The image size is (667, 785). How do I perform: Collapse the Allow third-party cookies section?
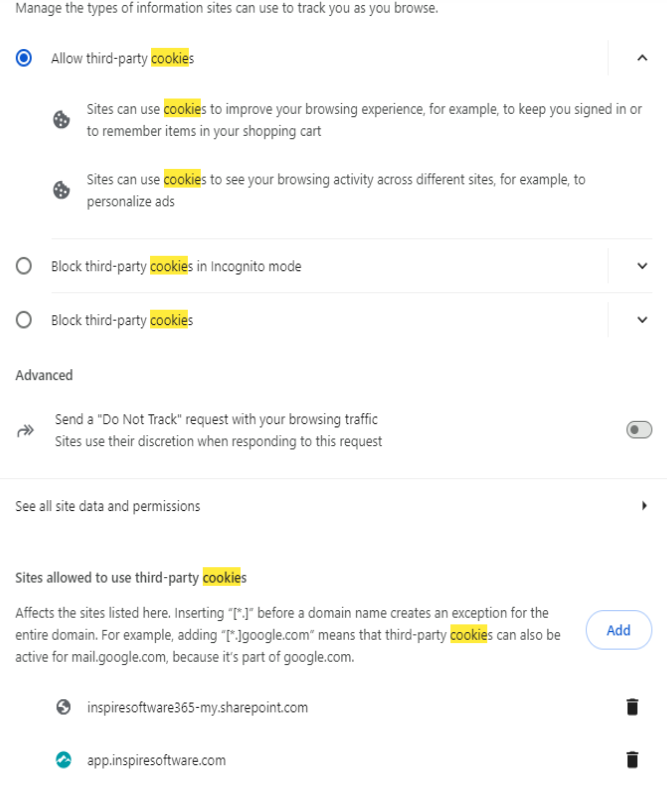[642, 58]
